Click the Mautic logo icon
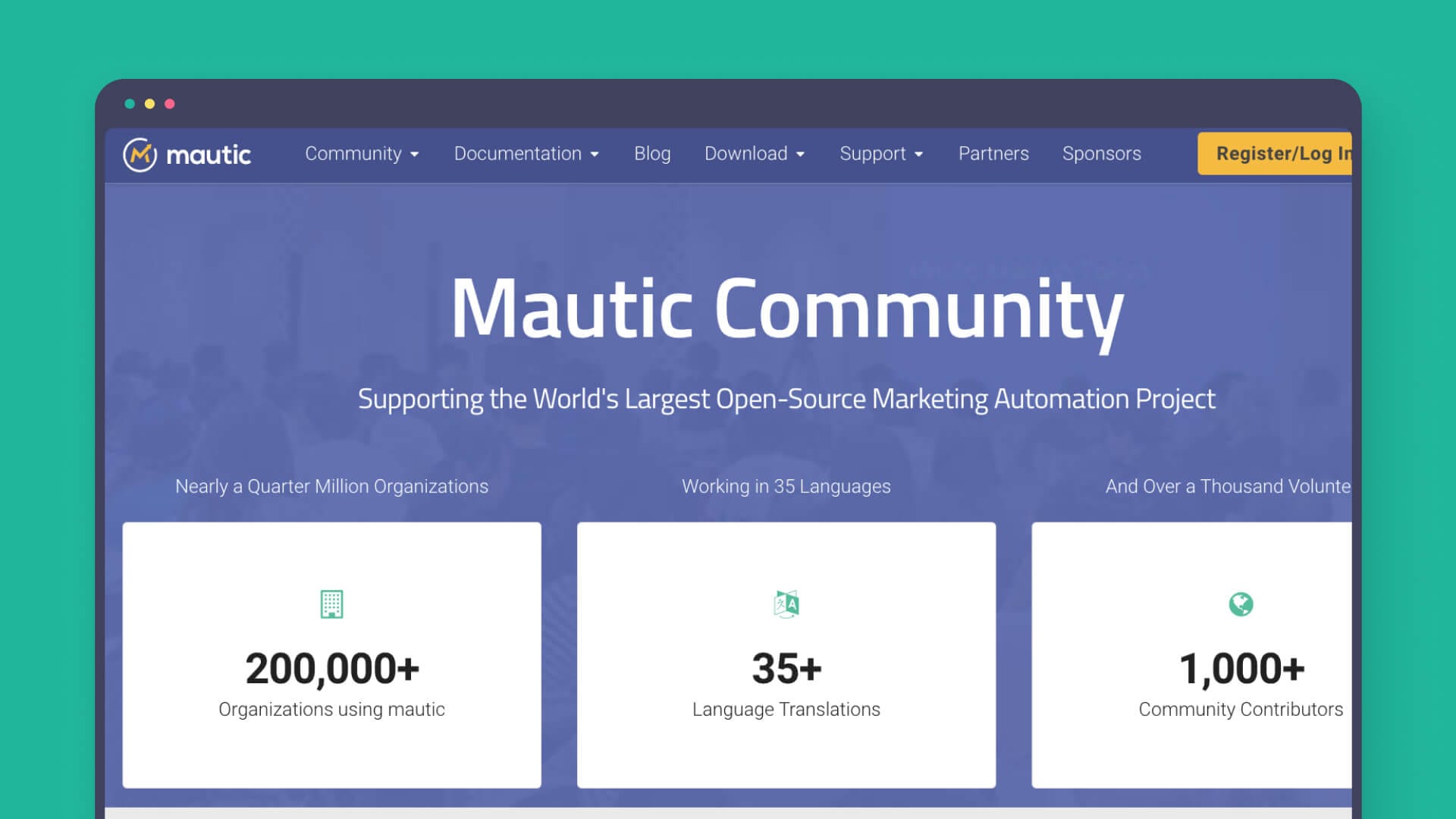1456x819 pixels. pyautogui.click(x=140, y=154)
